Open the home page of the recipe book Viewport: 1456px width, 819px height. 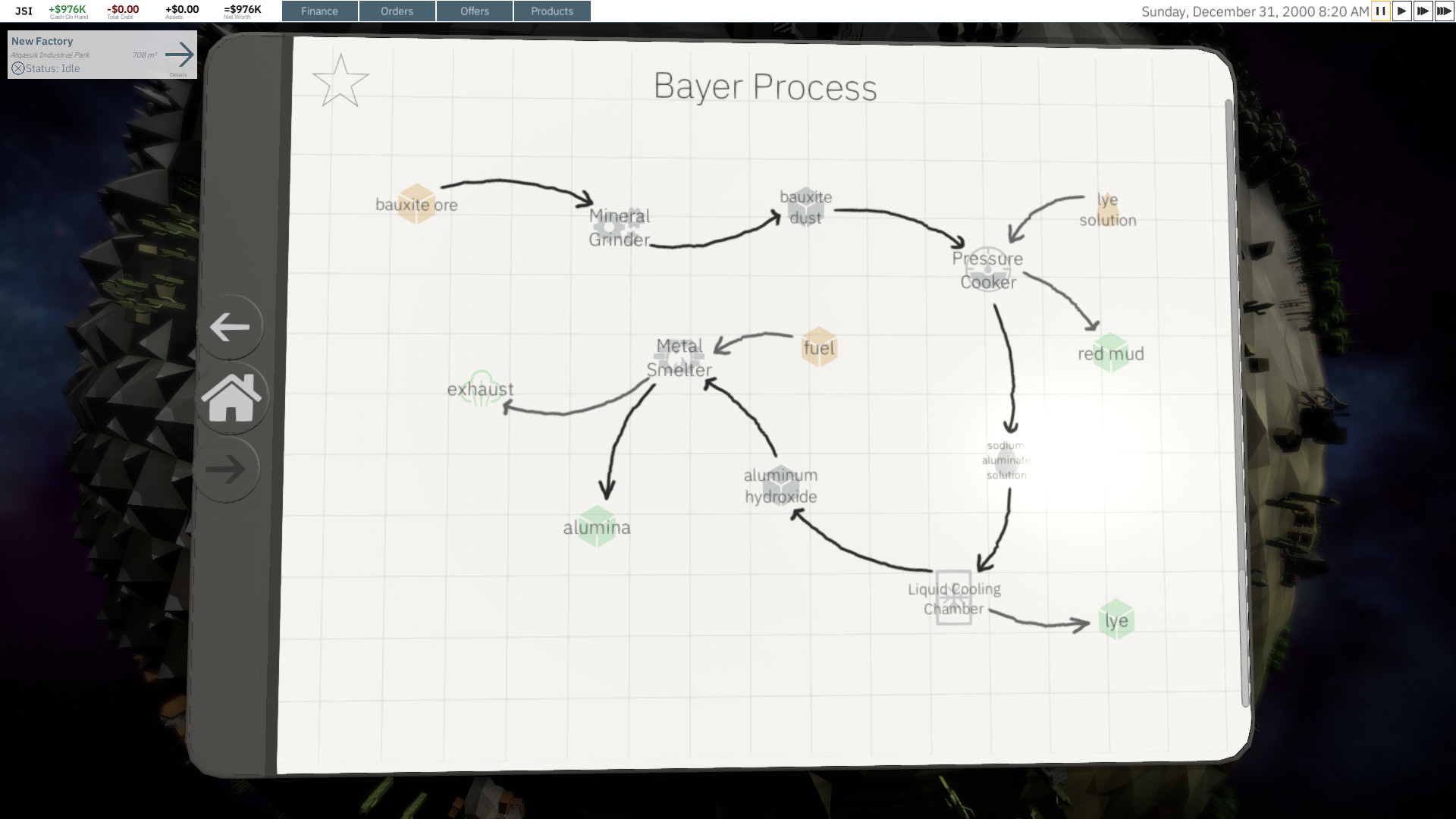coord(231,397)
